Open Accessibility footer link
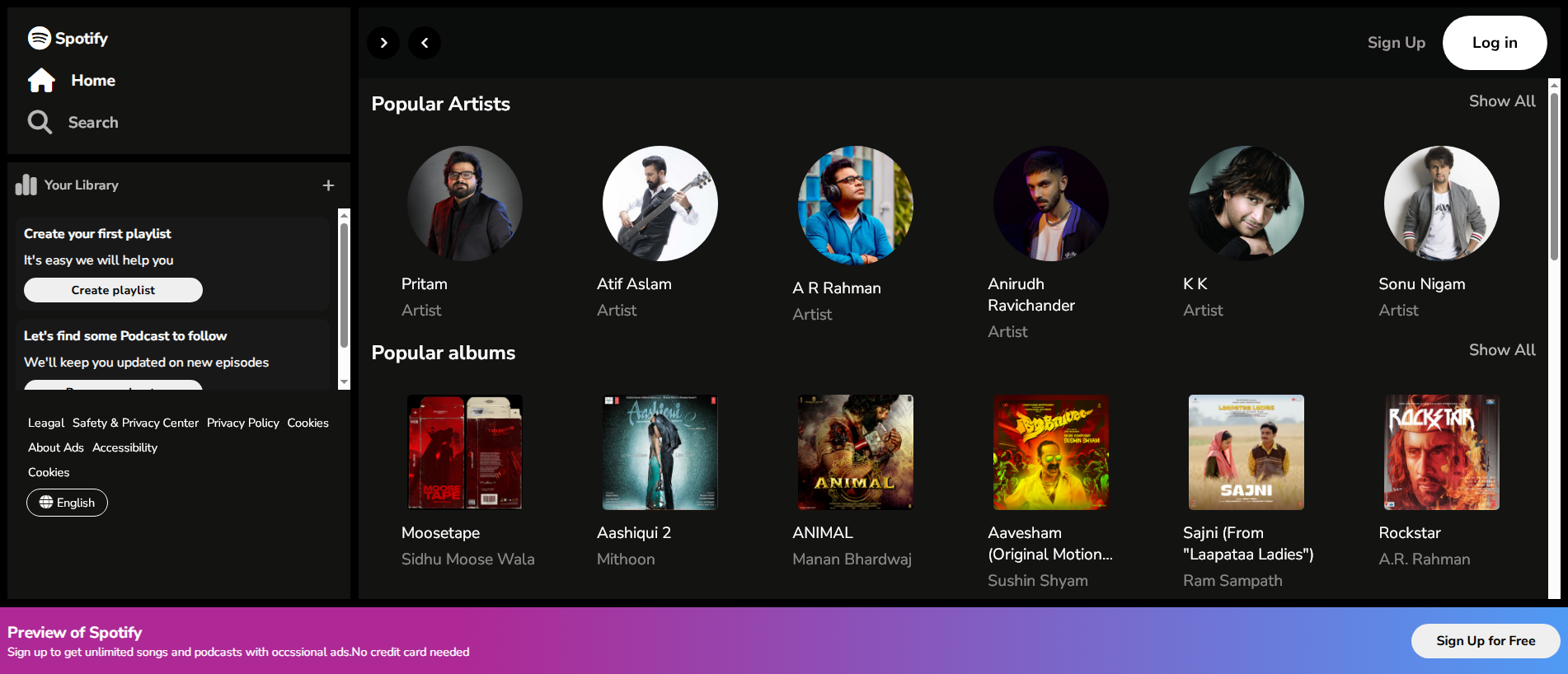Viewport: 1568px width, 674px height. 124,447
